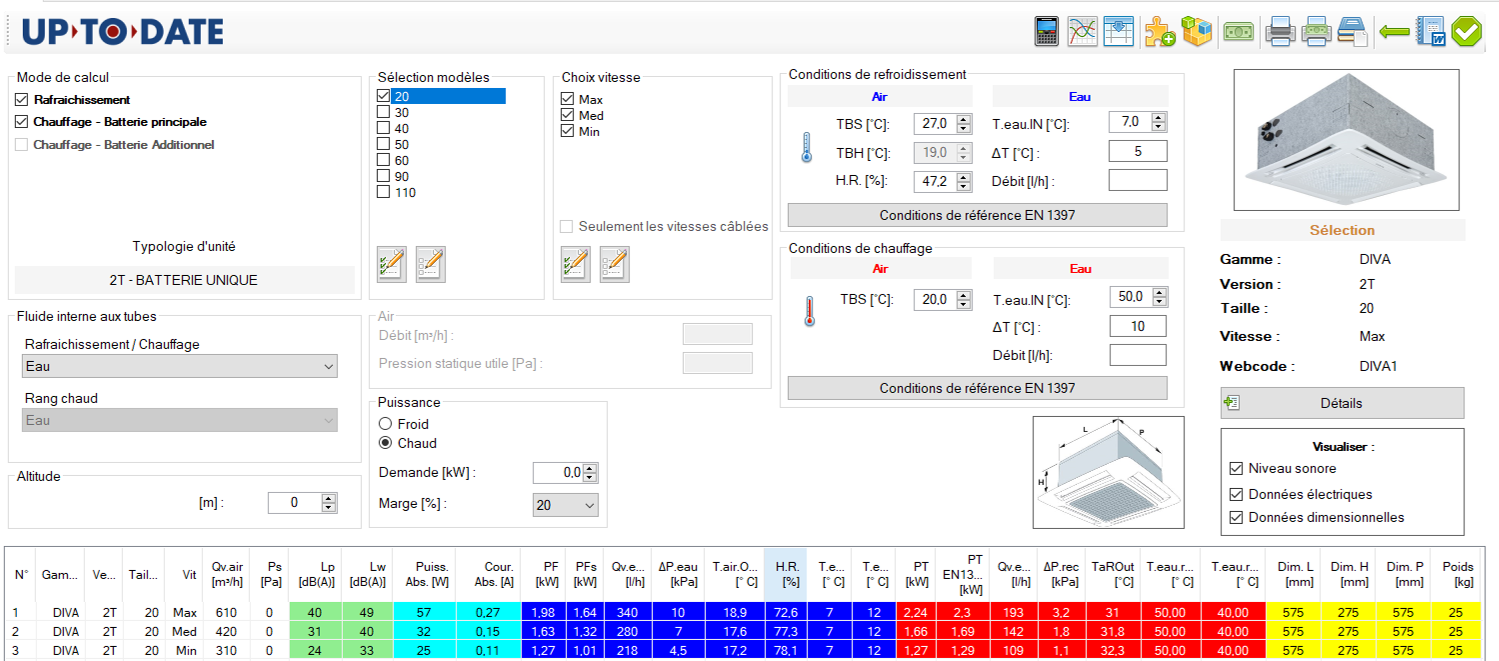Click the green banknote price icon
1499x661 pixels.
tap(1238, 31)
